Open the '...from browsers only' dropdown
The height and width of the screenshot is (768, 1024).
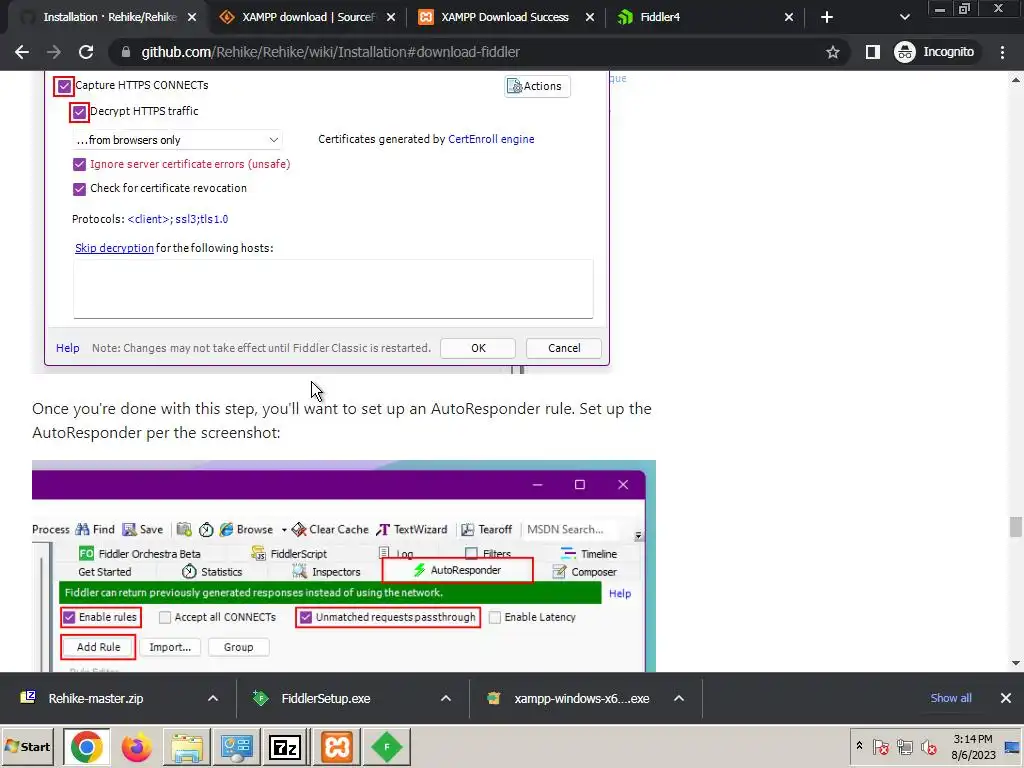177,140
